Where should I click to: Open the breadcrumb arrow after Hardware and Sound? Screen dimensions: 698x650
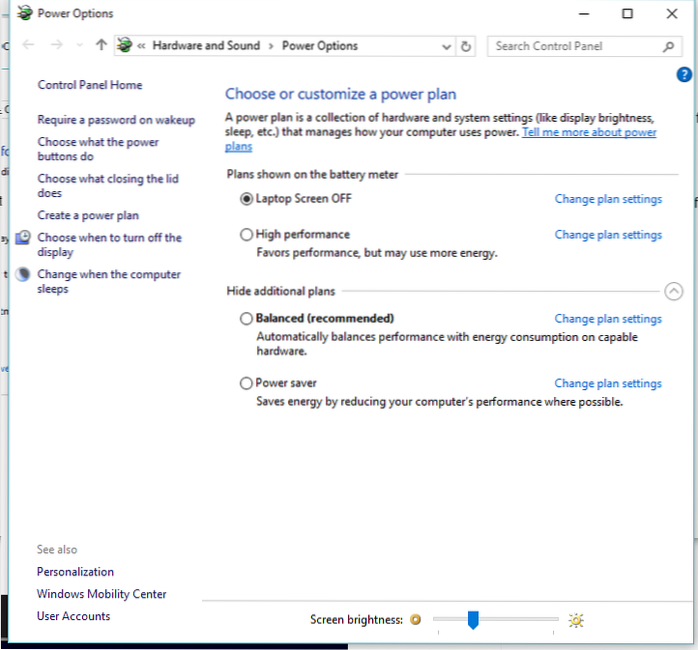pos(271,46)
